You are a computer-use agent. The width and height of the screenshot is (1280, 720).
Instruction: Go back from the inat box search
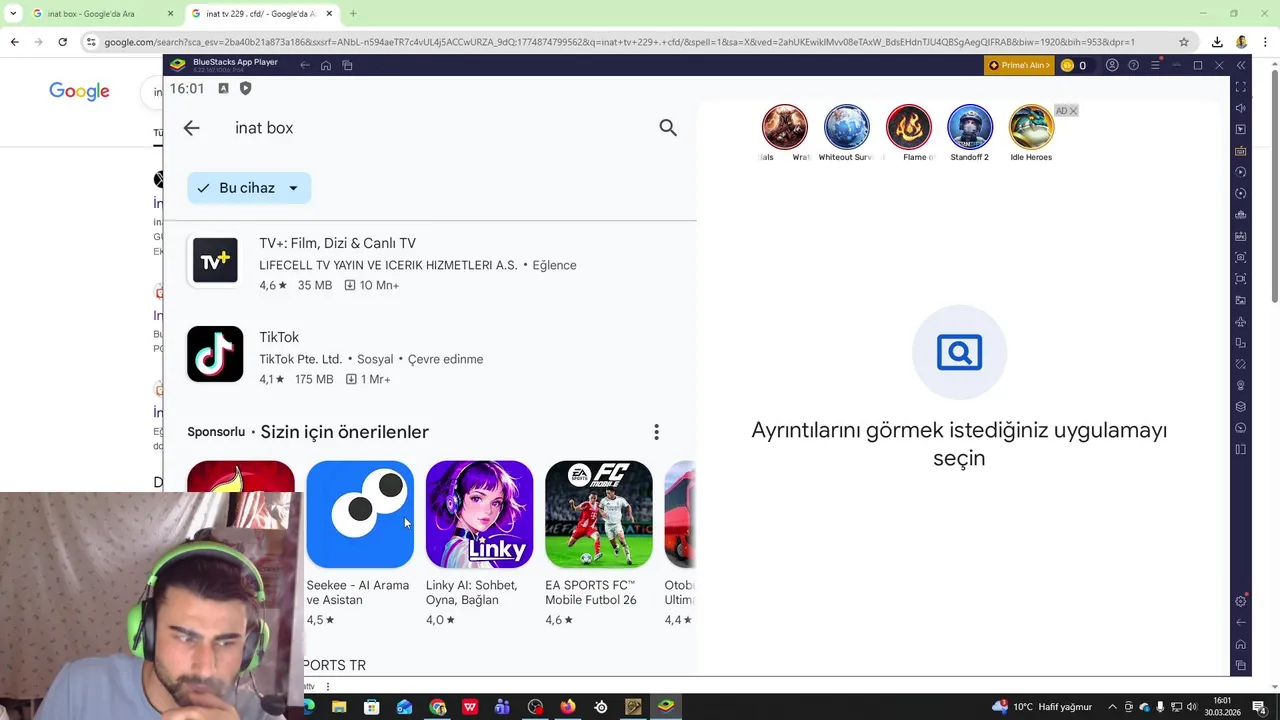tap(191, 128)
